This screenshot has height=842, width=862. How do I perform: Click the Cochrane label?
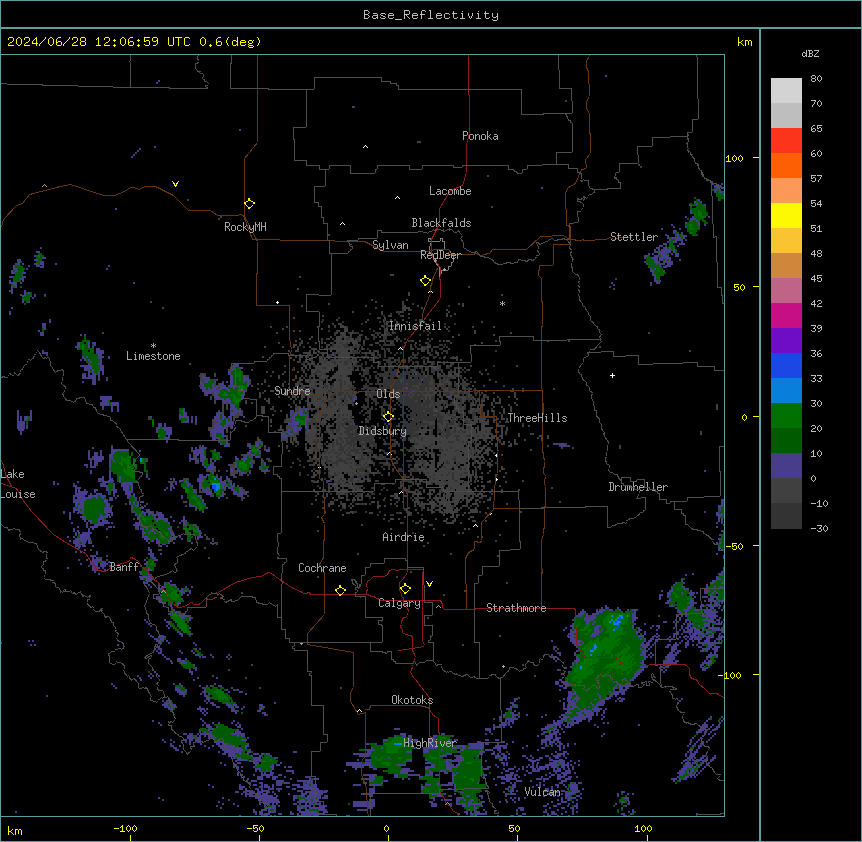(322, 568)
